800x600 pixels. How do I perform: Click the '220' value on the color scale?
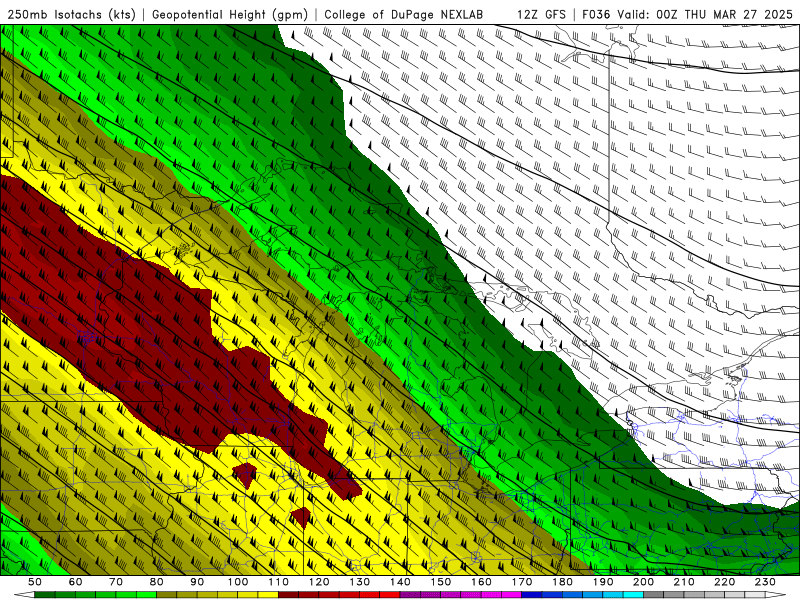point(724,582)
